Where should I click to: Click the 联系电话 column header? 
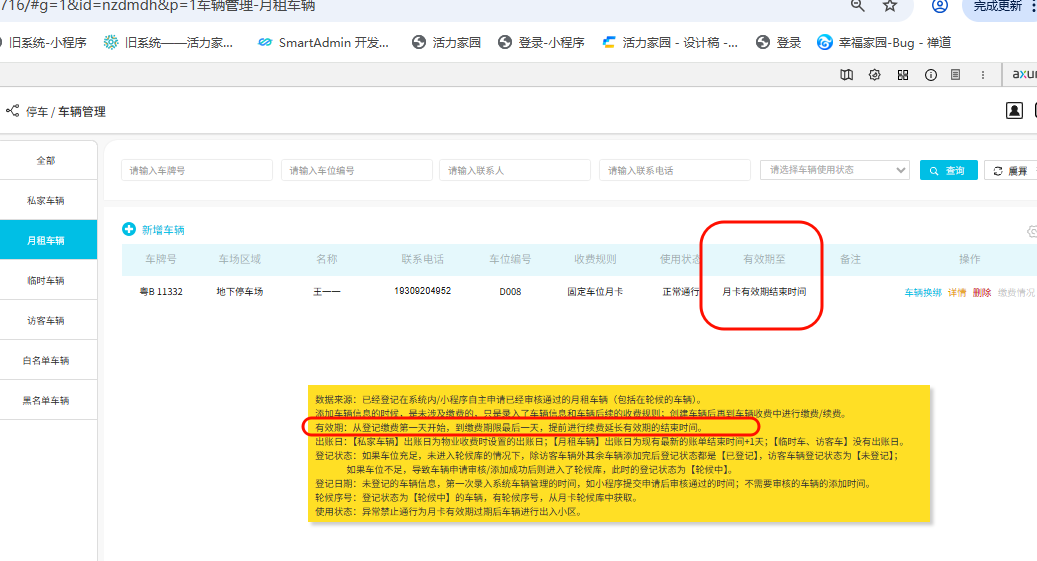[423, 259]
